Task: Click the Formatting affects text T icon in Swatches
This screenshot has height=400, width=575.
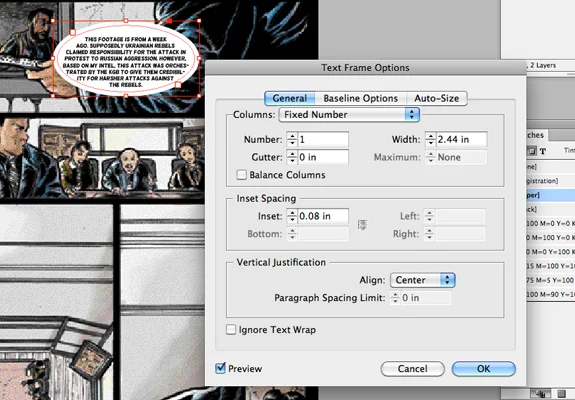Action: pyautogui.click(x=543, y=151)
